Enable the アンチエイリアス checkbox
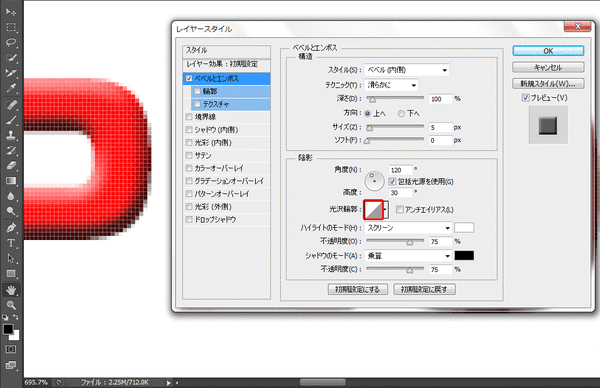600x388 pixels. tap(400, 209)
